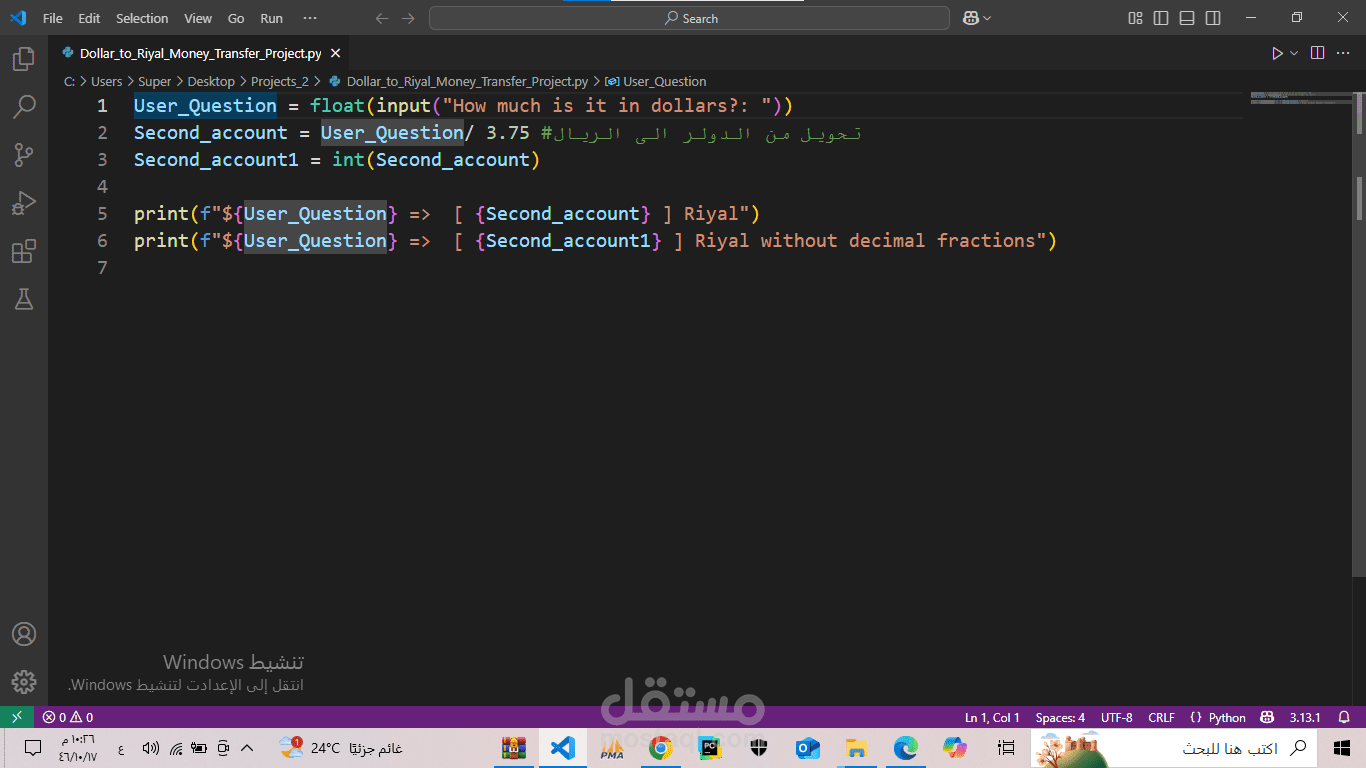
Task: Toggle the Secondary Side Bar visibility
Action: tap(1213, 18)
